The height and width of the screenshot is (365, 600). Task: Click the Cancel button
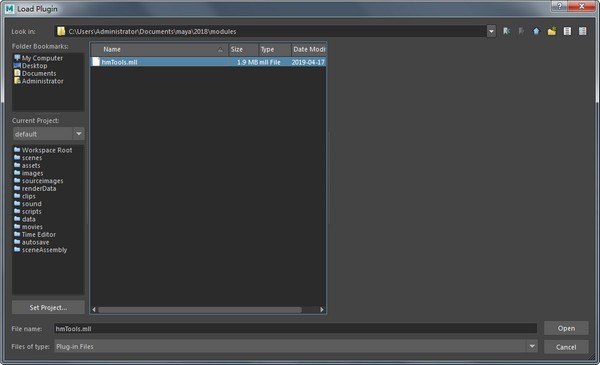click(x=566, y=347)
